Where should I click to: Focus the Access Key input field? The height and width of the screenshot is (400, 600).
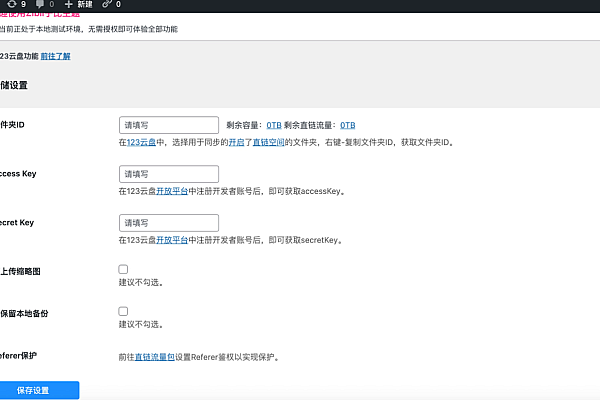[x=169, y=174]
